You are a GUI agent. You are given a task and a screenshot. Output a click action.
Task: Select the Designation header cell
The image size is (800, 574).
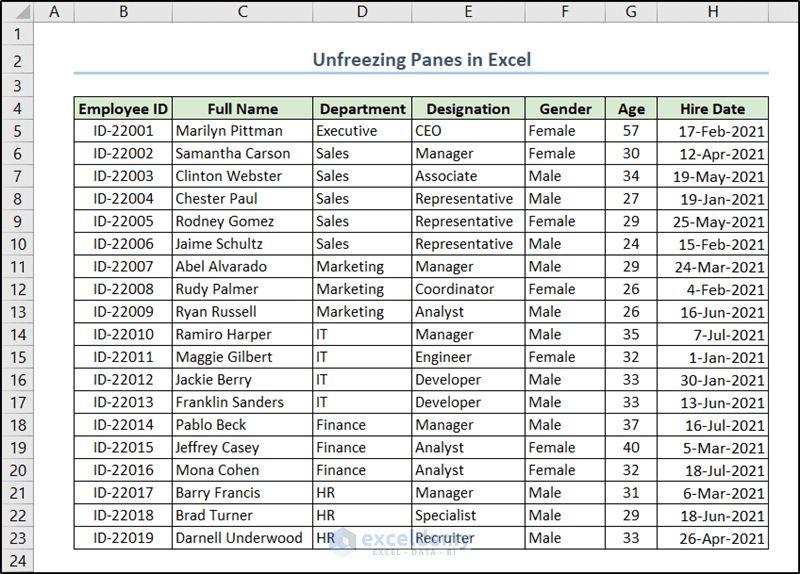tap(467, 109)
